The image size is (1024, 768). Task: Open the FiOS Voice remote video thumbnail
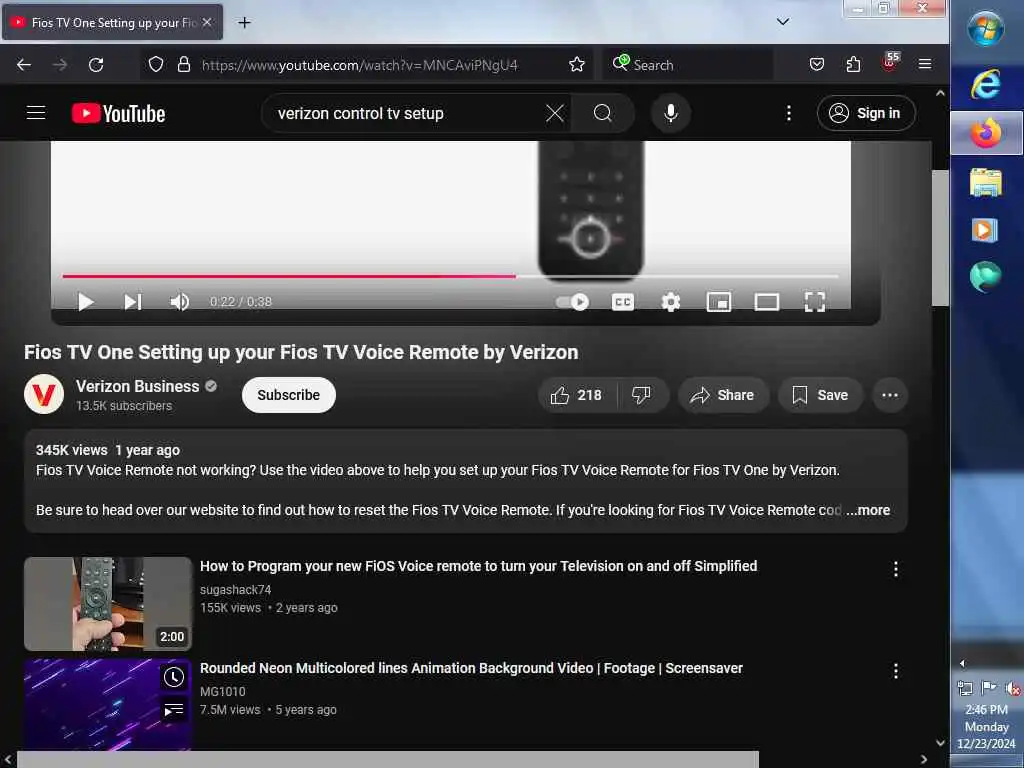(108, 604)
